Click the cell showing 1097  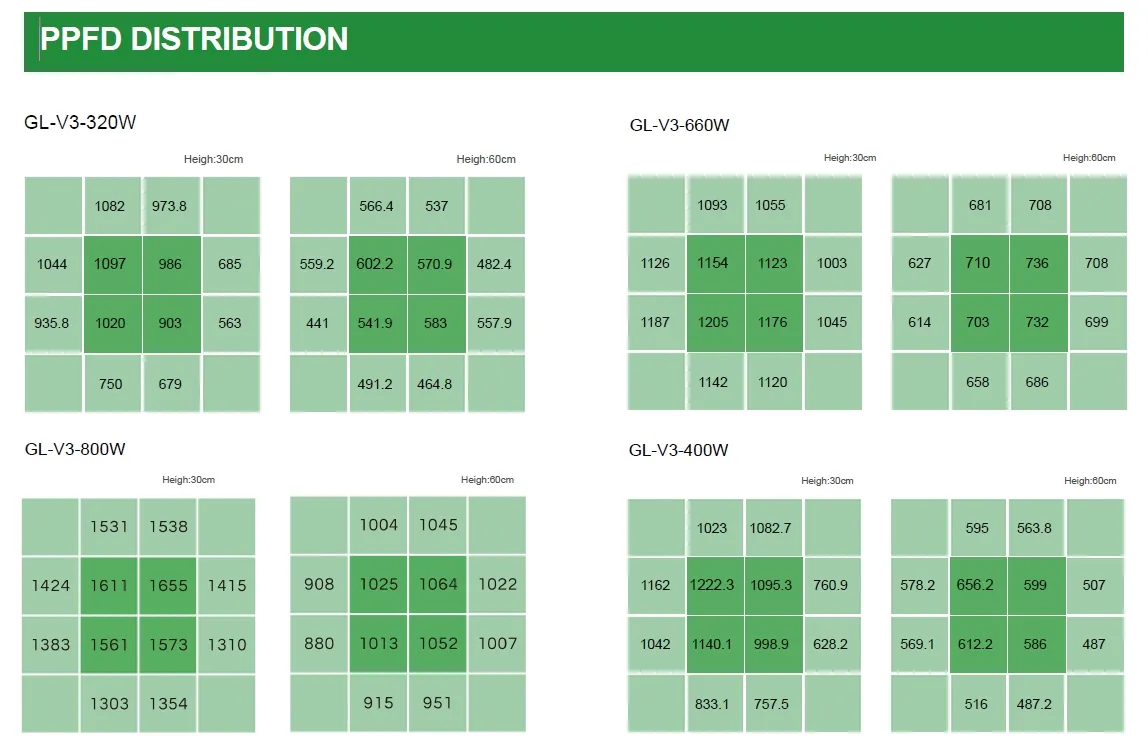(110, 264)
